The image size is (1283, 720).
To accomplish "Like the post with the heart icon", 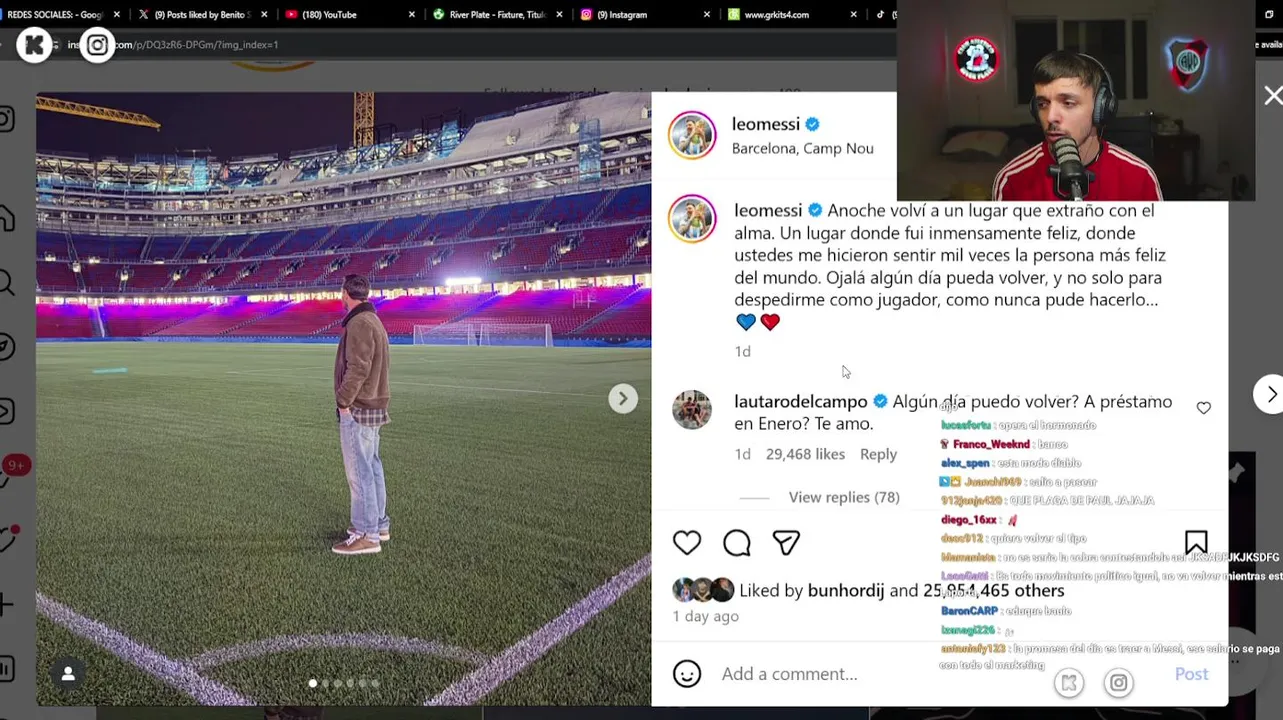I will (687, 542).
